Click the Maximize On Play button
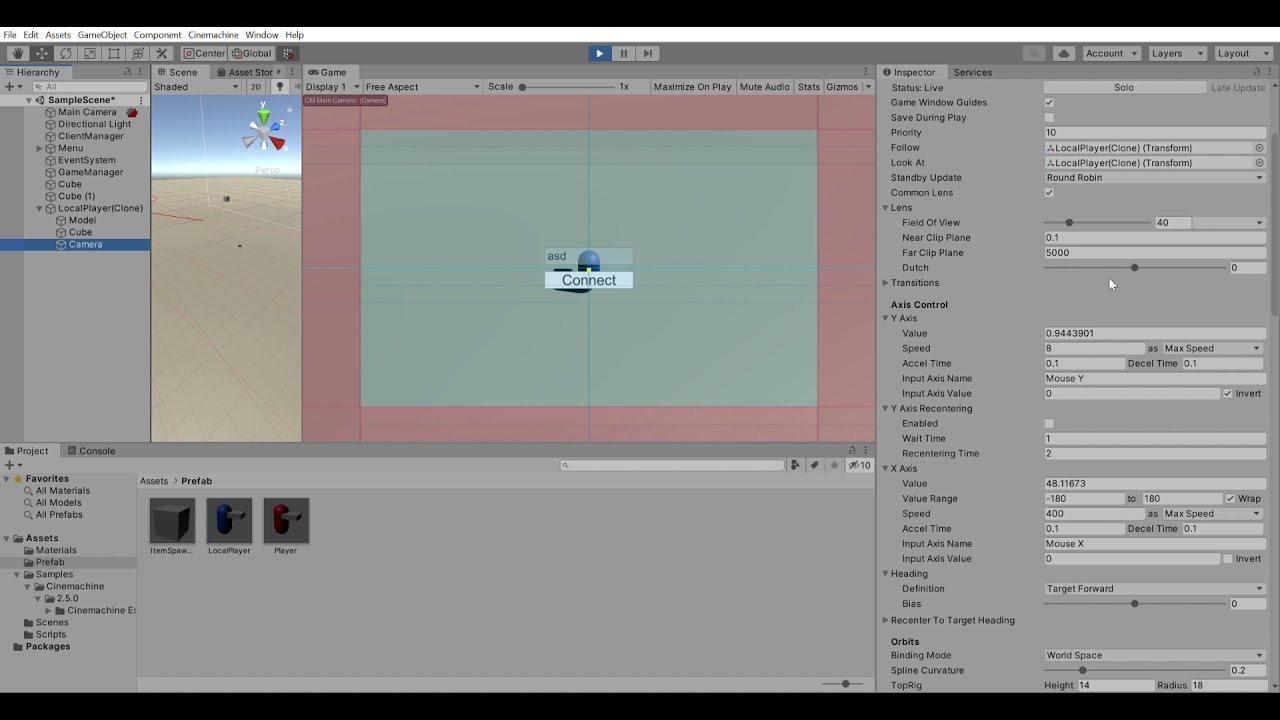 click(x=692, y=87)
